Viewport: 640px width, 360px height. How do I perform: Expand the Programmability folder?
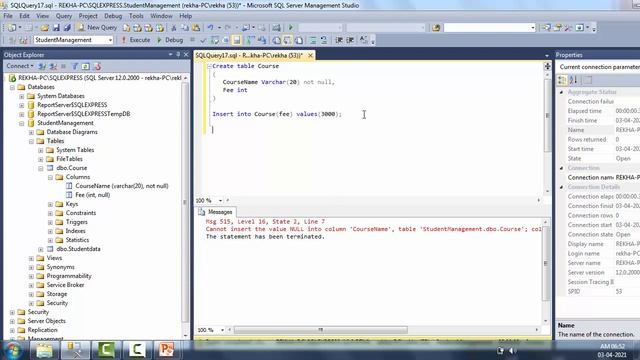coord(31,276)
